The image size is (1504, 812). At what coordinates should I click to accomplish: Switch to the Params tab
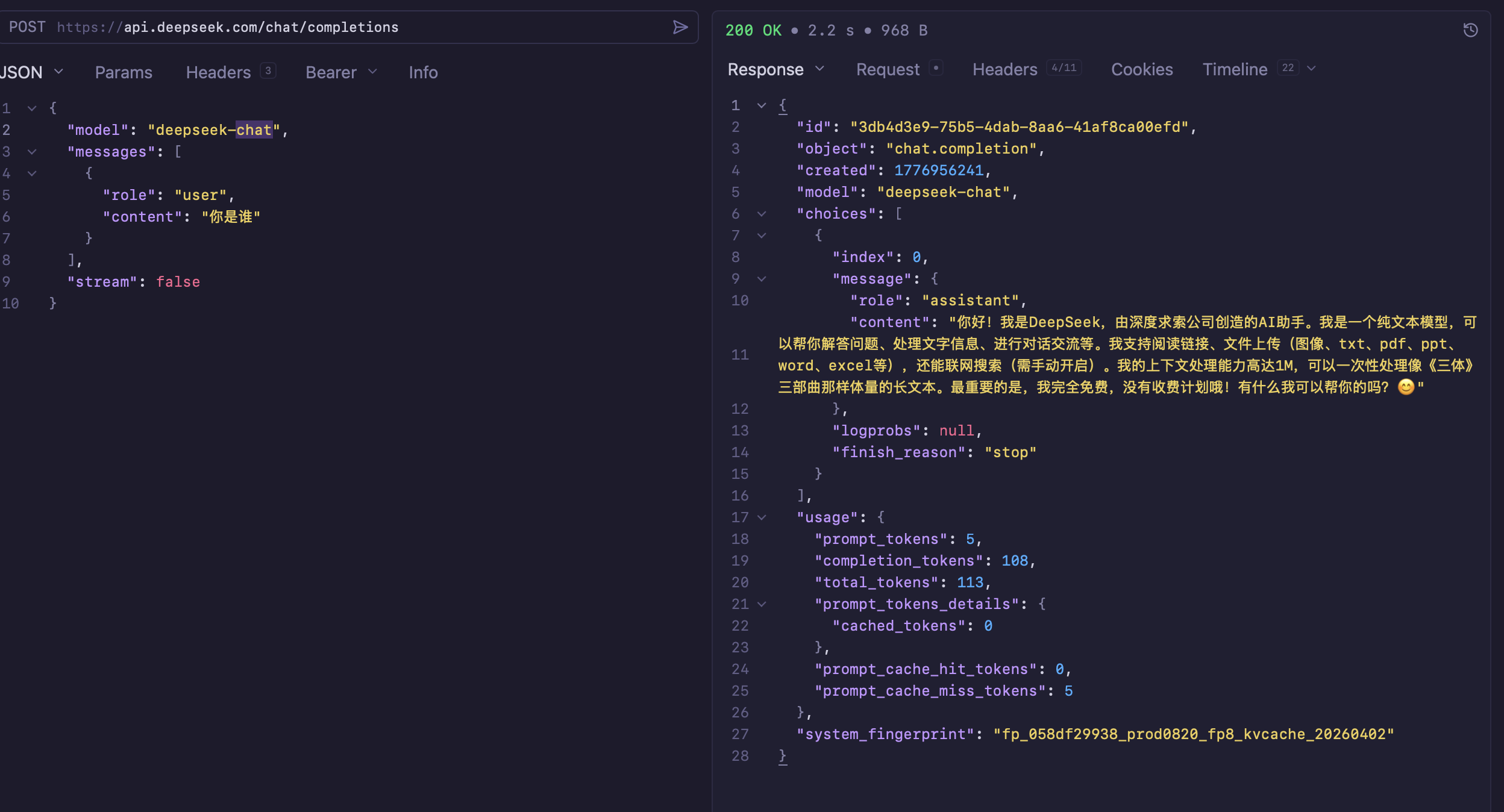(x=124, y=72)
